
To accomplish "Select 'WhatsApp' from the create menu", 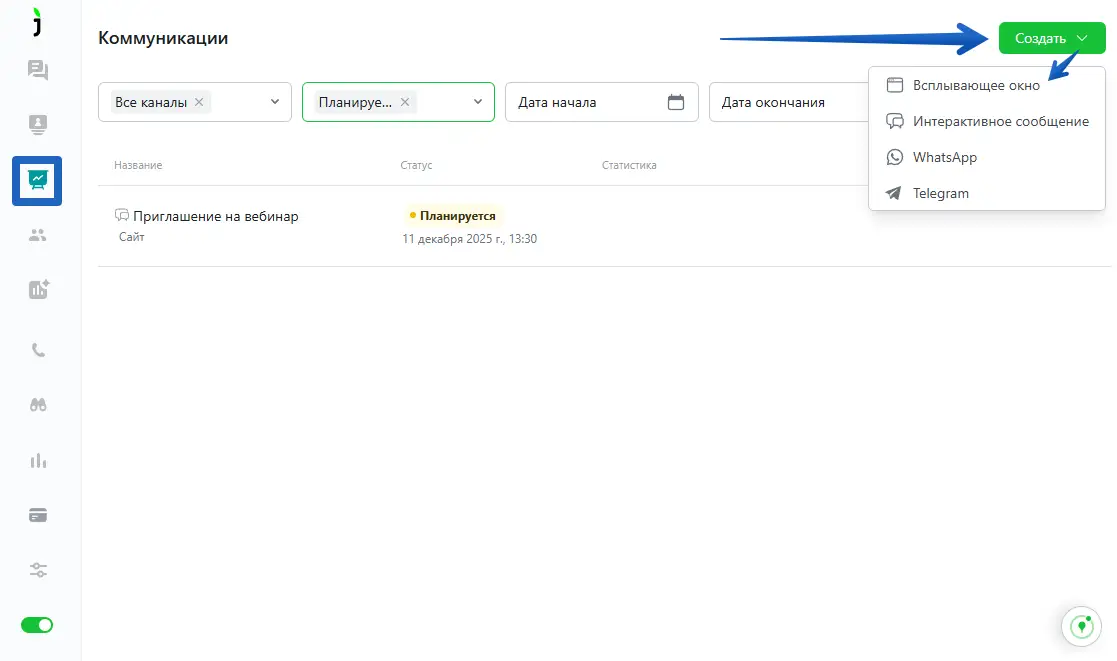I will coord(944,158).
